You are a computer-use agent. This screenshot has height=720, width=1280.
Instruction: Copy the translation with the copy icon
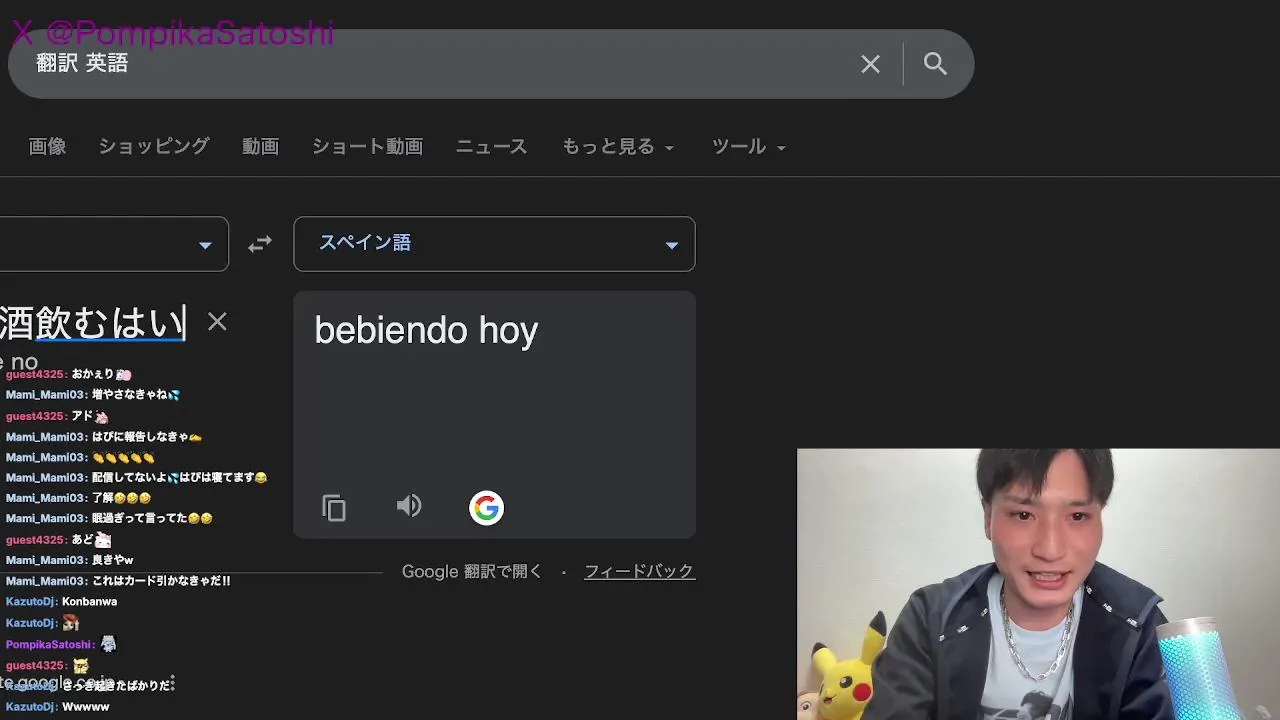coord(334,508)
